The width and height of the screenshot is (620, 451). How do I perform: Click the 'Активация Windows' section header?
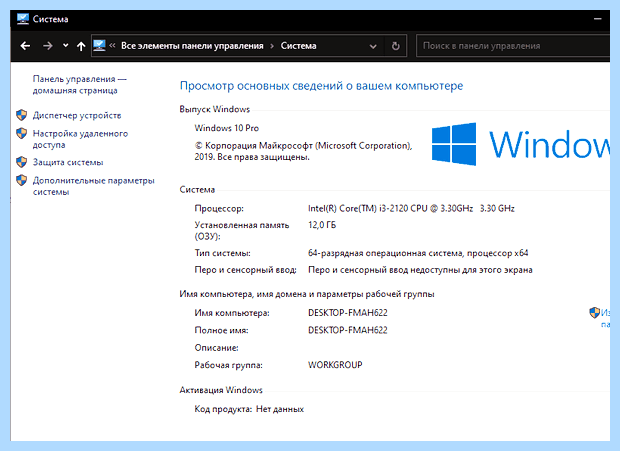point(221,390)
